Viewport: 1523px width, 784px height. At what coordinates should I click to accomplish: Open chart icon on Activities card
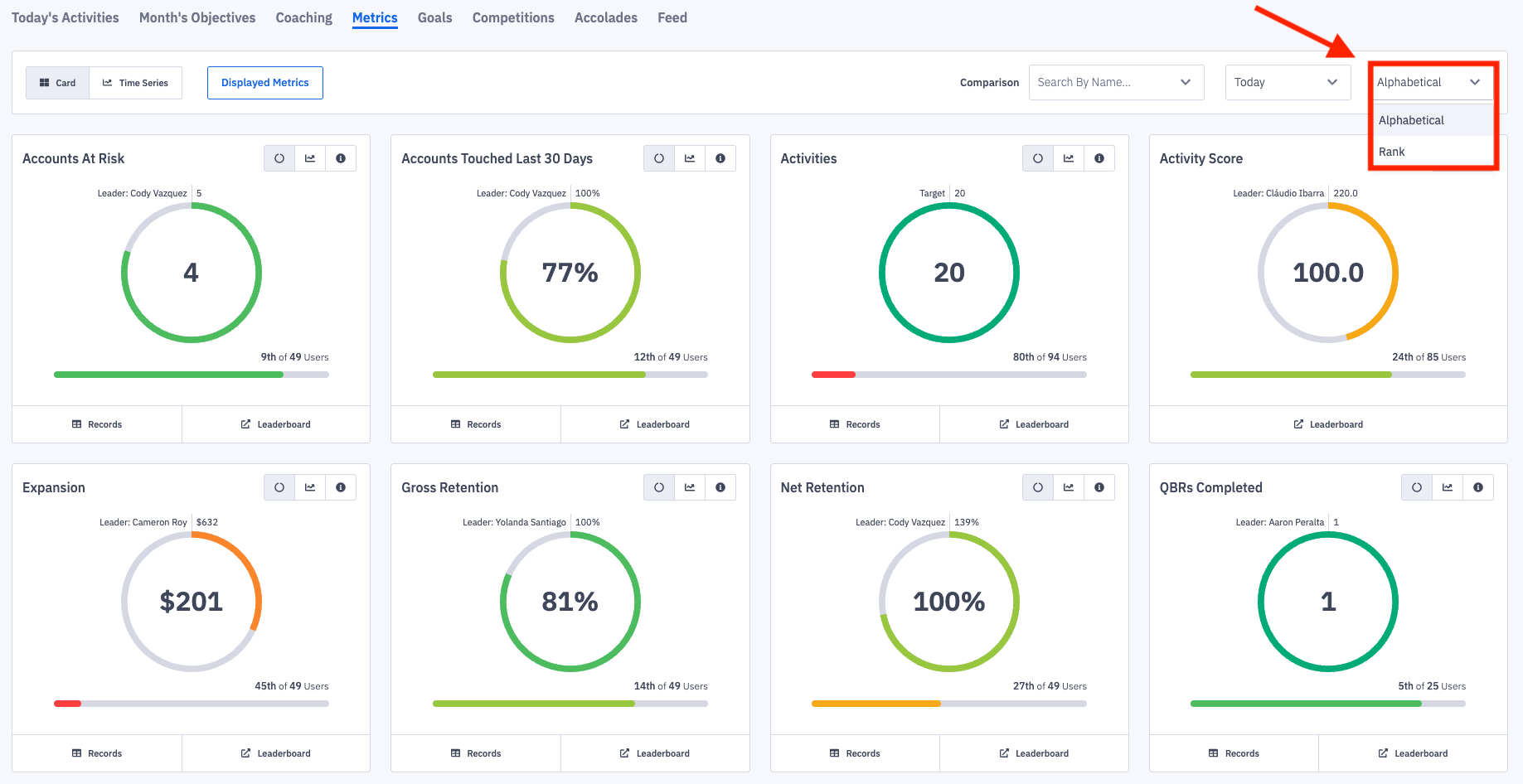pyautogui.click(x=1069, y=158)
